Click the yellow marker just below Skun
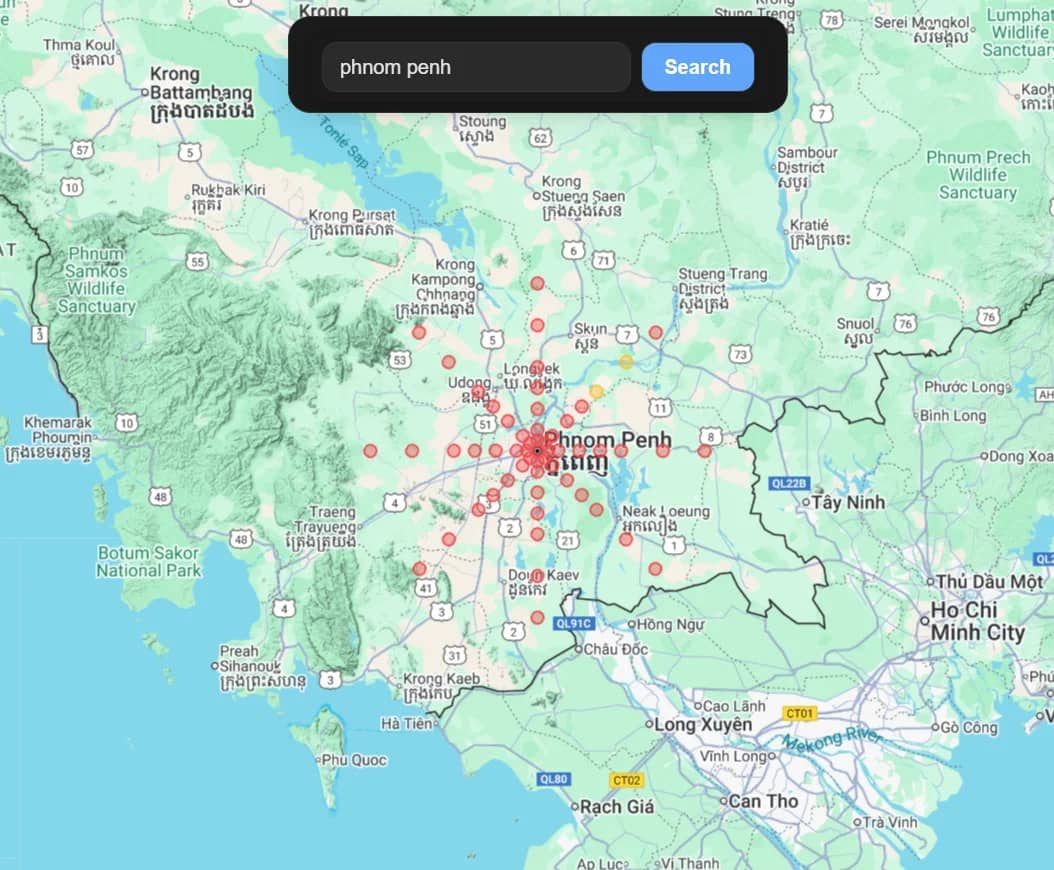The height and width of the screenshot is (870, 1054). click(626, 362)
